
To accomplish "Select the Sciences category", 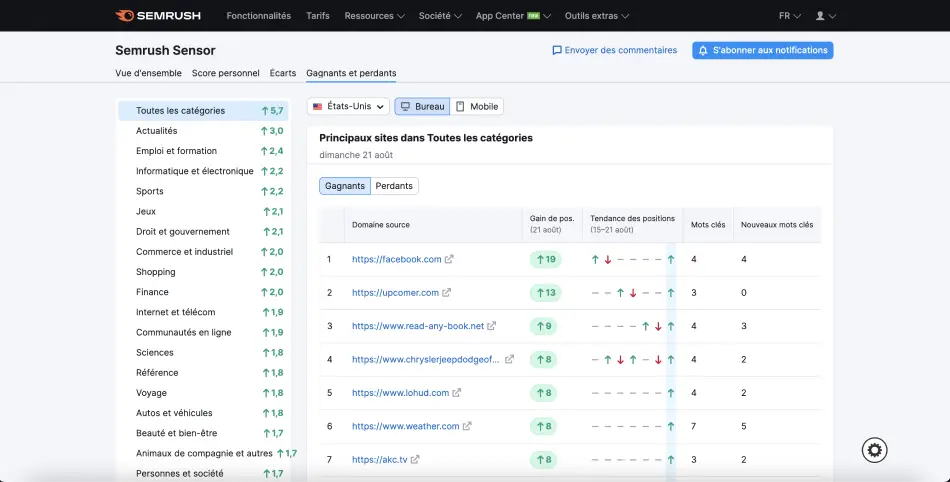I will point(203,352).
